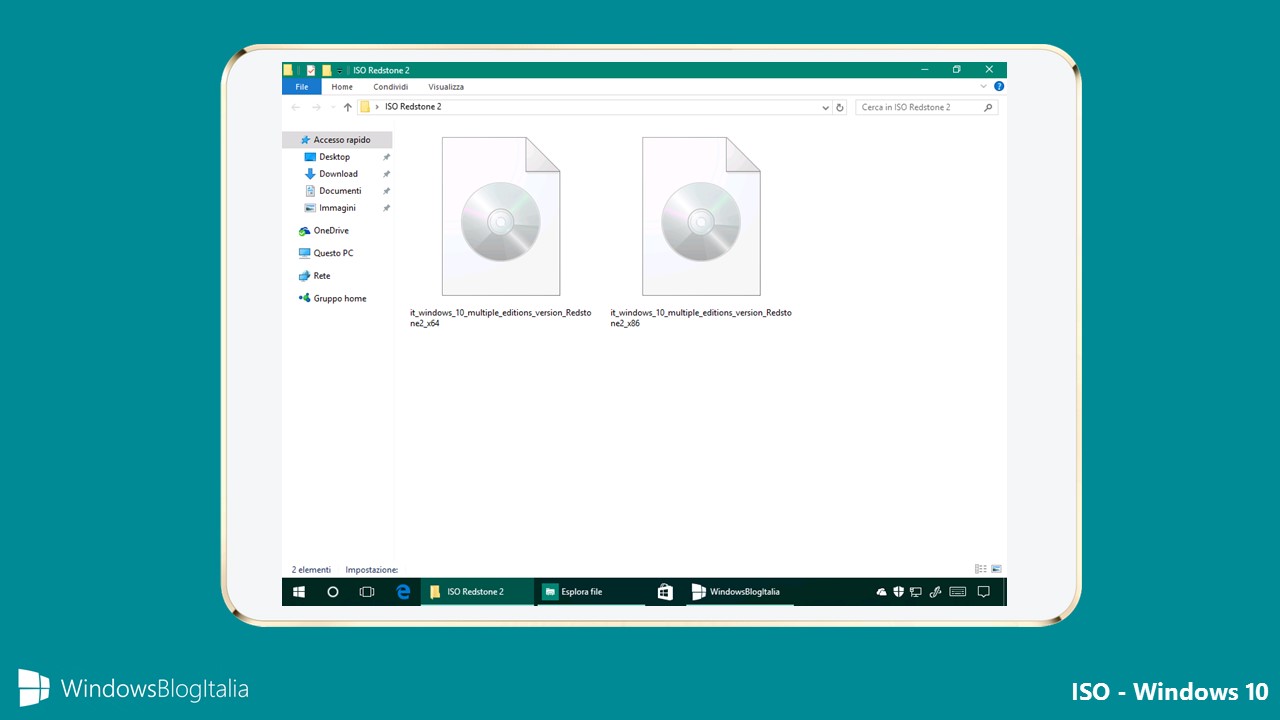This screenshot has height=720, width=1280.
Task: Open Task View on the taskbar
Action: 367,592
